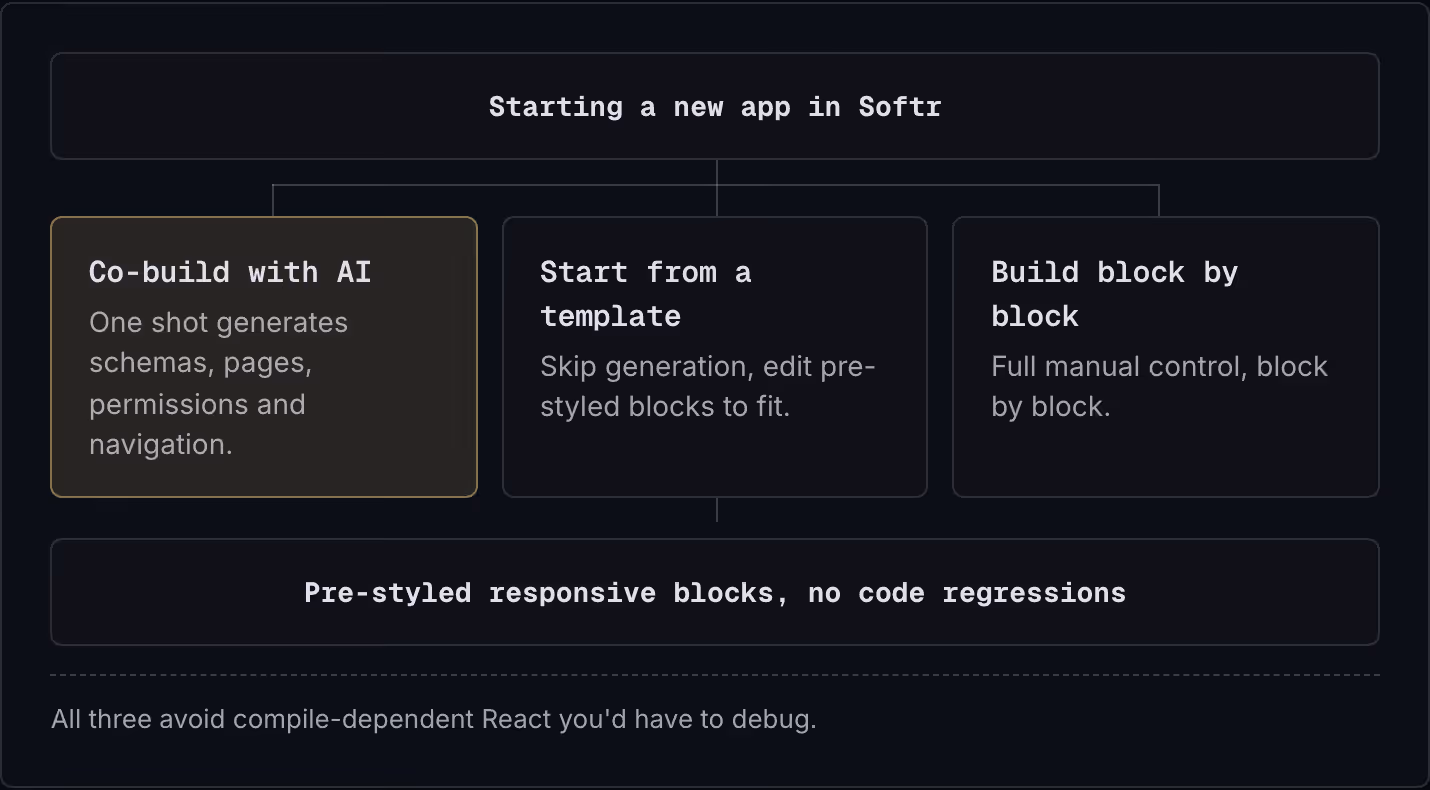The image size is (1430, 790).
Task: Click the 'Starting a new app in Softr' header box
Action: coord(715,106)
